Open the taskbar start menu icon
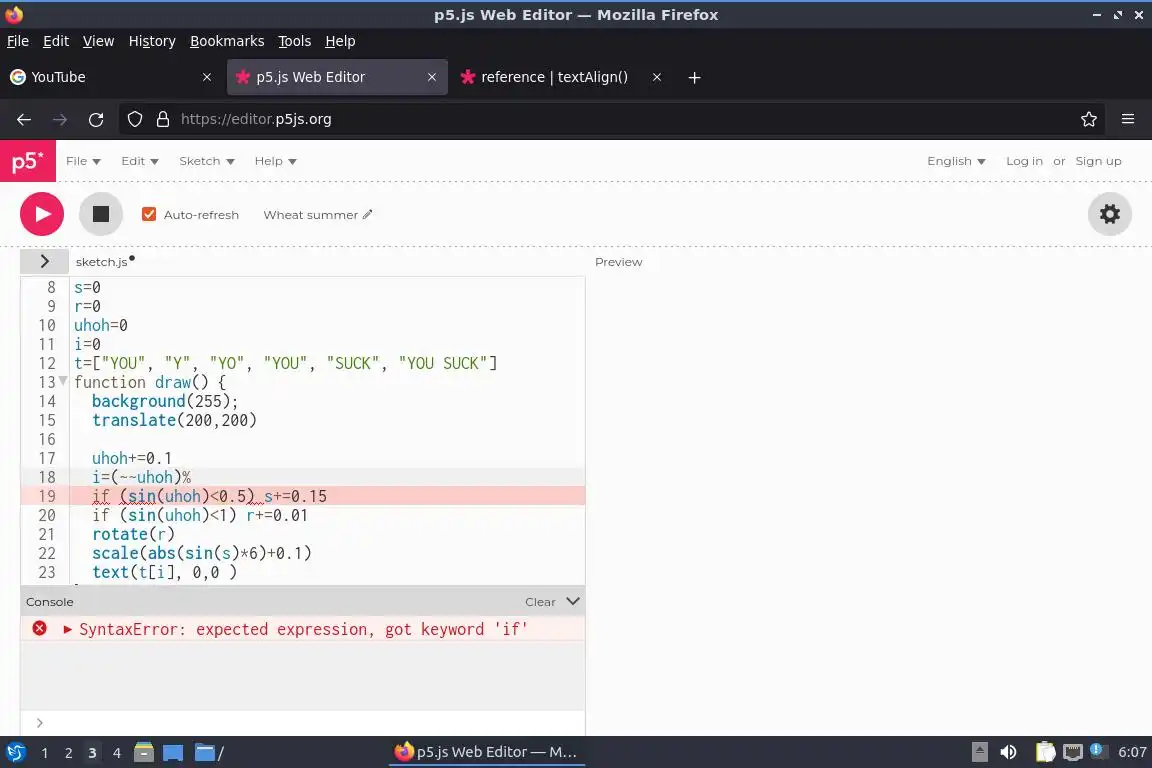The image size is (1152, 768). coord(15,753)
